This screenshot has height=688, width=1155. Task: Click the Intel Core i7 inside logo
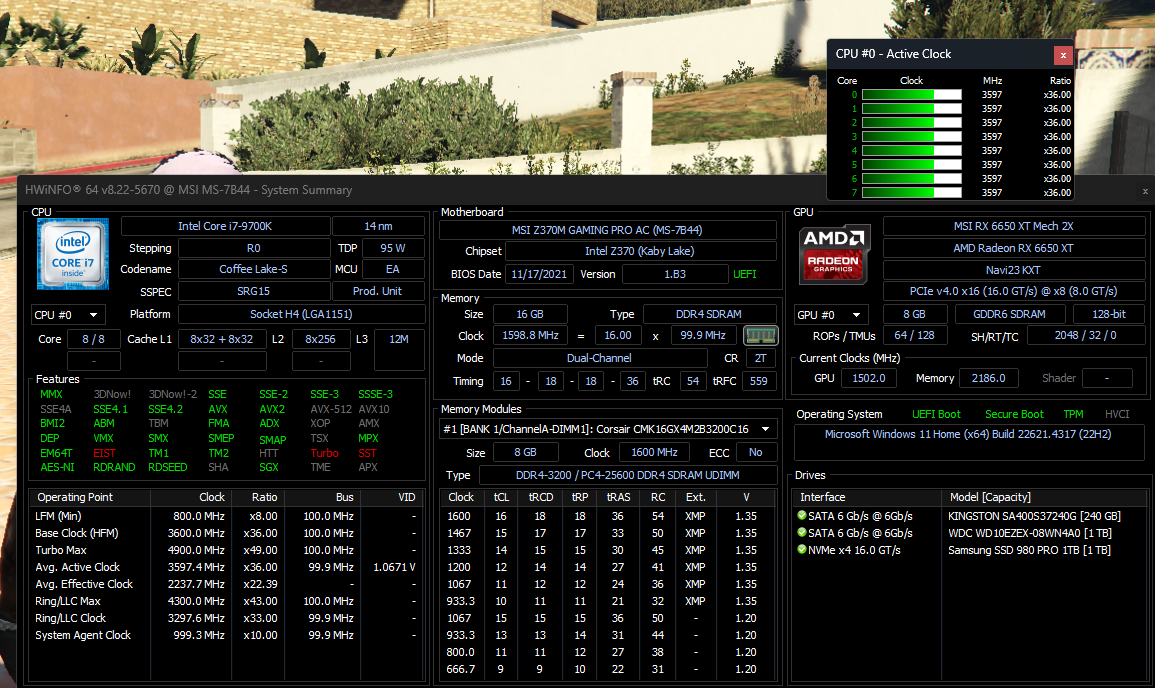tap(73, 253)
